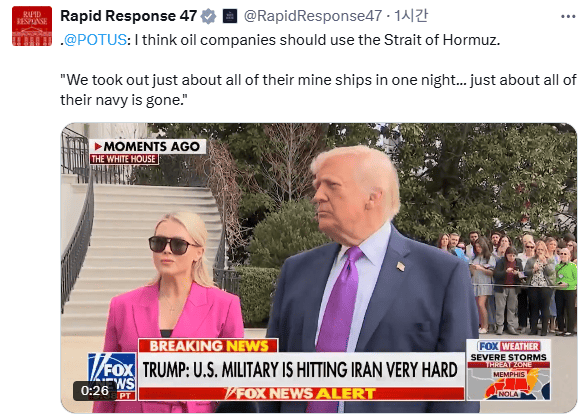Click the BREAKING NEWS banner in video
Viewport: 588px width, 419px height.
[208, 345]
